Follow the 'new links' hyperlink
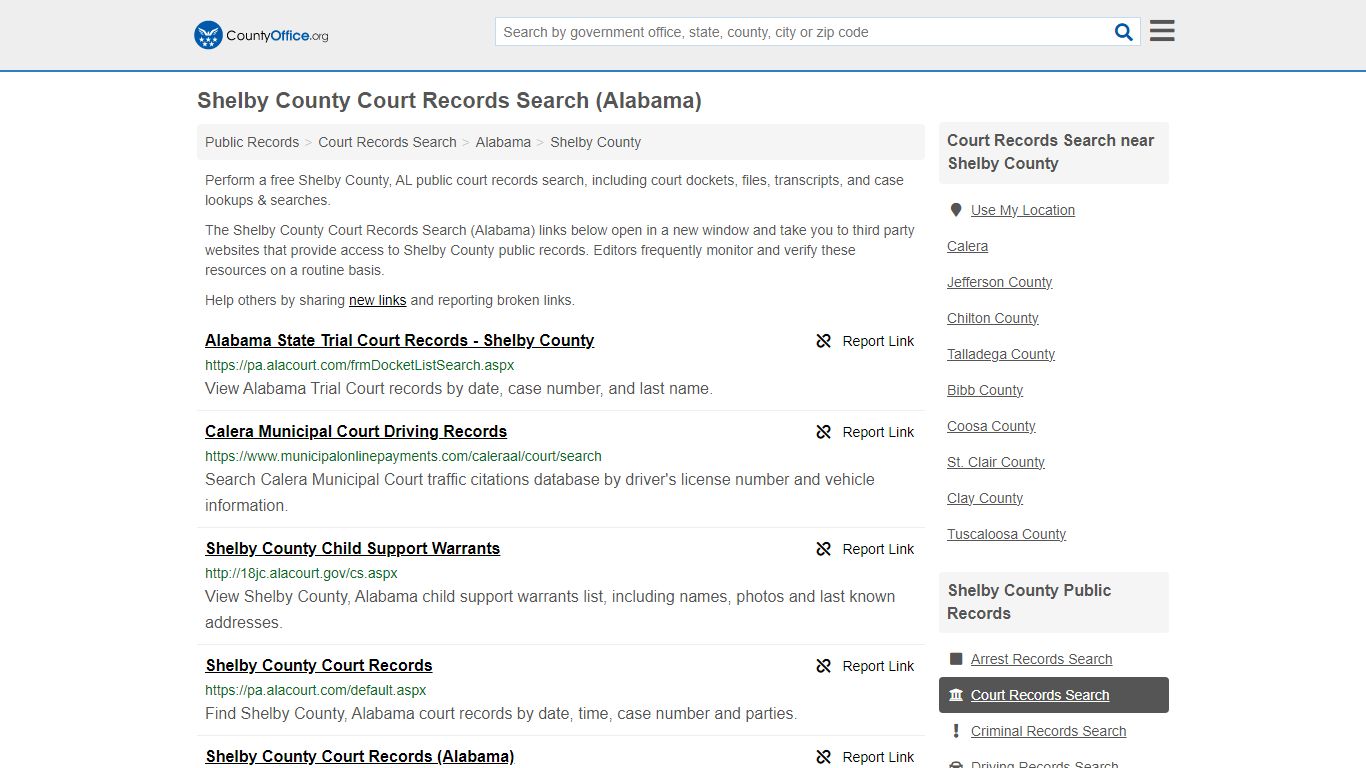Screen dimensions: 1366x768 (377, 300)
